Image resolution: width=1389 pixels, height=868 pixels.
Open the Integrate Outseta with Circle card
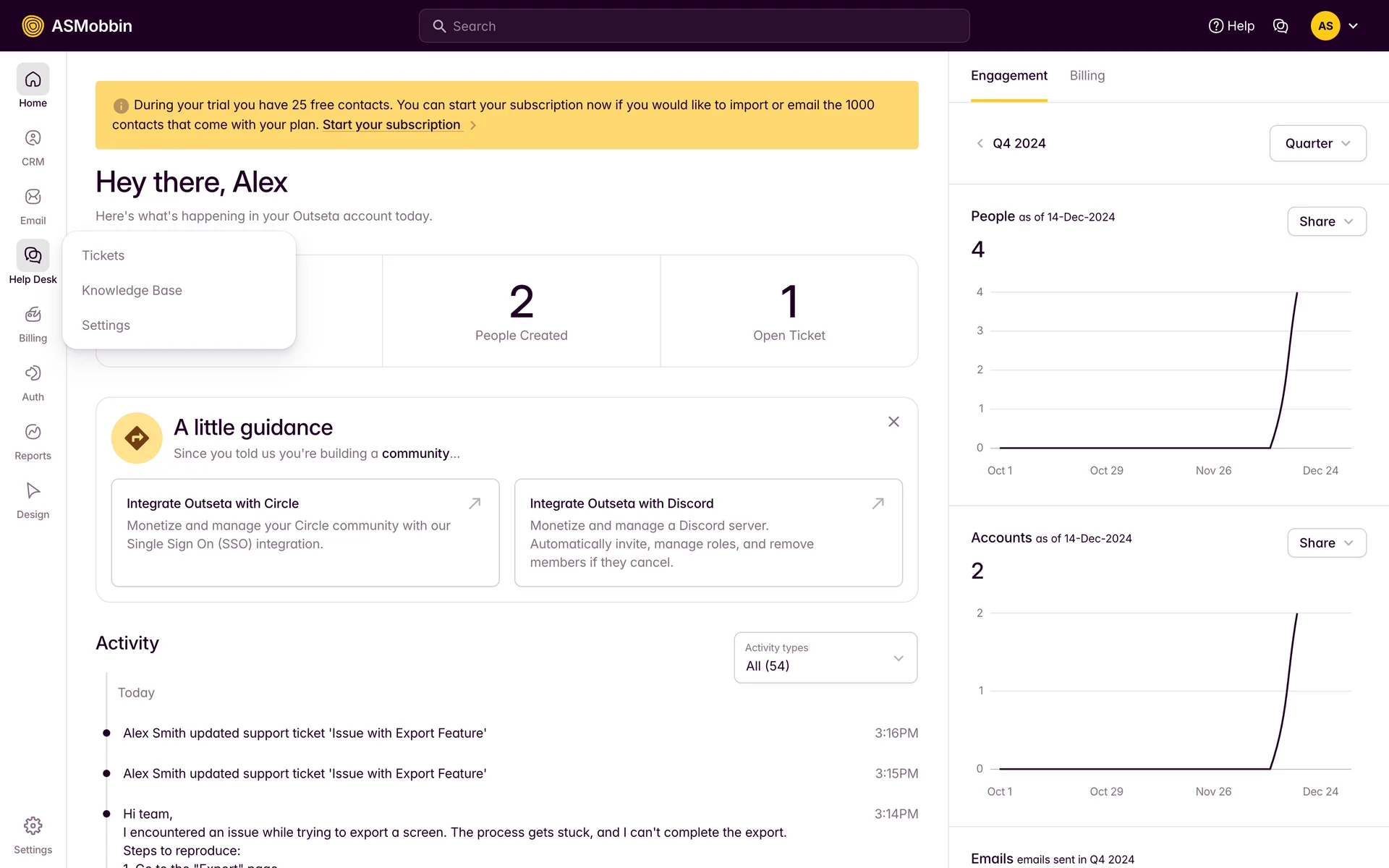(x=305, y=532)
